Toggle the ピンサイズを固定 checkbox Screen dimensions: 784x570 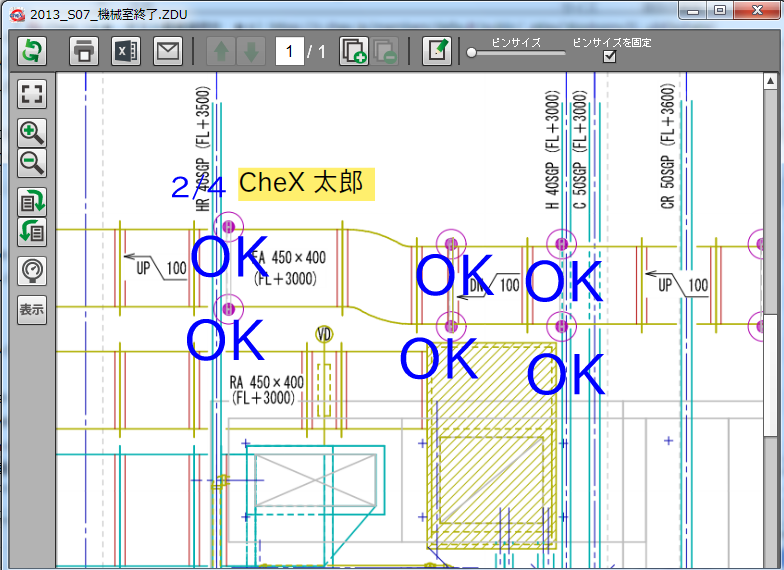610,57
